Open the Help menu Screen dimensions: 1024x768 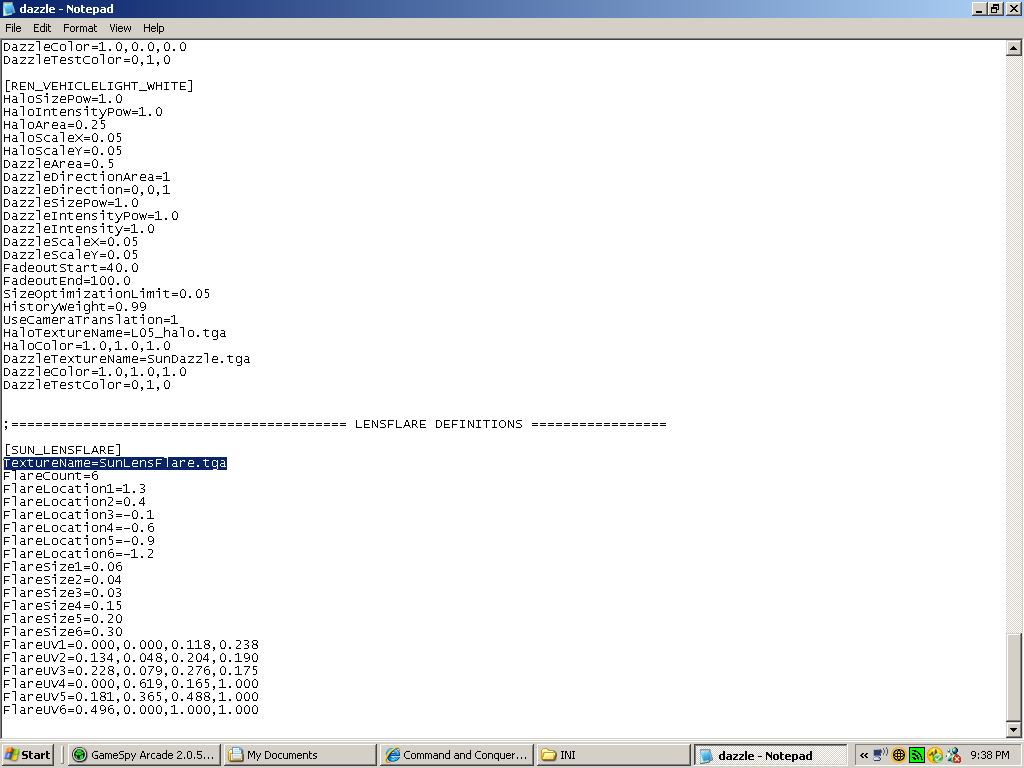tap(153, 28)
